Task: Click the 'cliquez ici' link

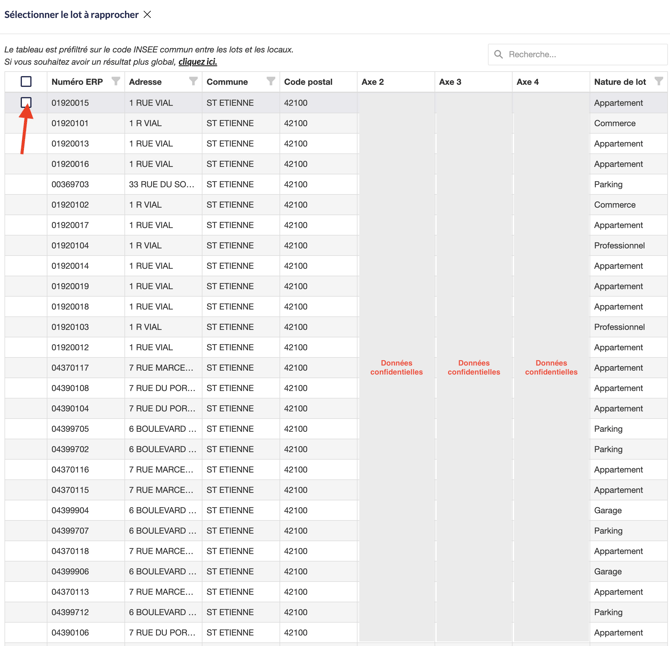Action: click(x=198, y=62)
